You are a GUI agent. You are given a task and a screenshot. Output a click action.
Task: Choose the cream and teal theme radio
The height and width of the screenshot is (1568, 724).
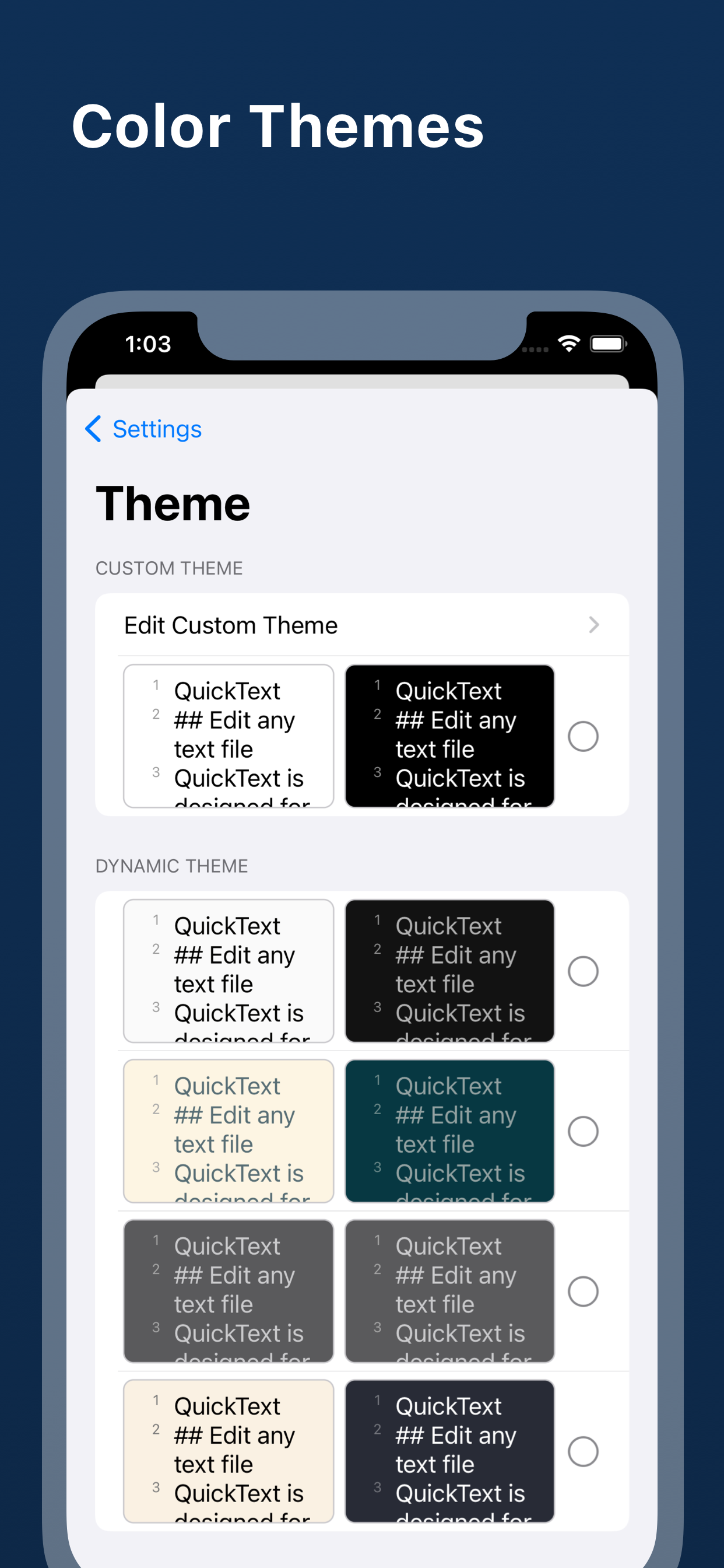[x=583, y=1132]
